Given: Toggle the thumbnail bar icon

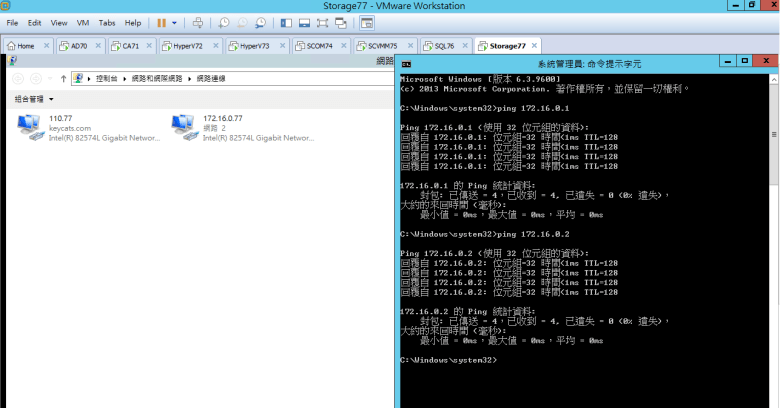Looking at the screenshot, I should click(x=303, y=22).
